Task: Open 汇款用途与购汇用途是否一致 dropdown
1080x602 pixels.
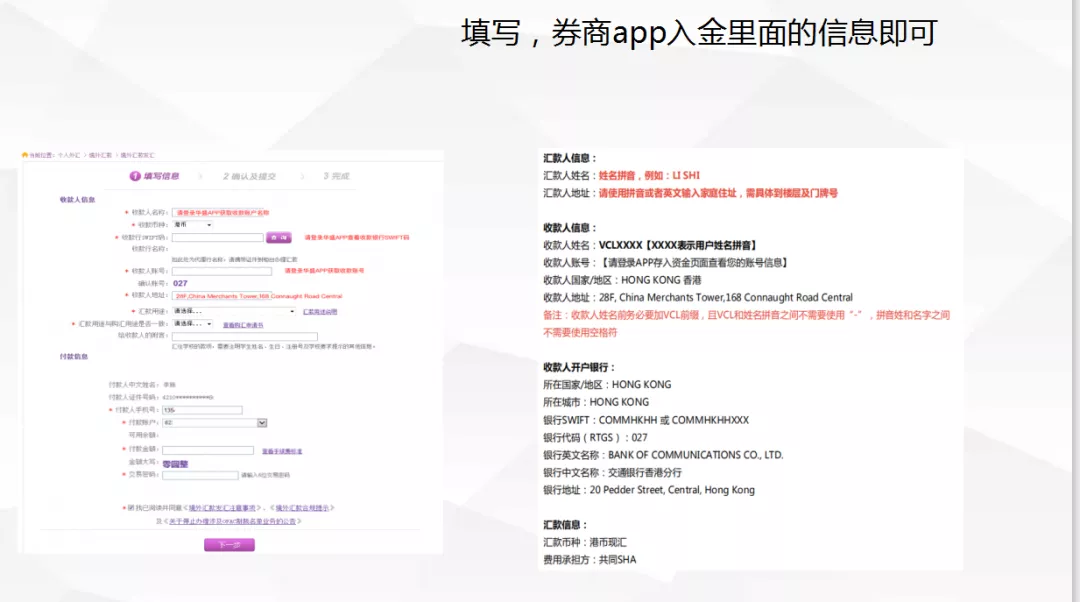Action: point(193,324)
